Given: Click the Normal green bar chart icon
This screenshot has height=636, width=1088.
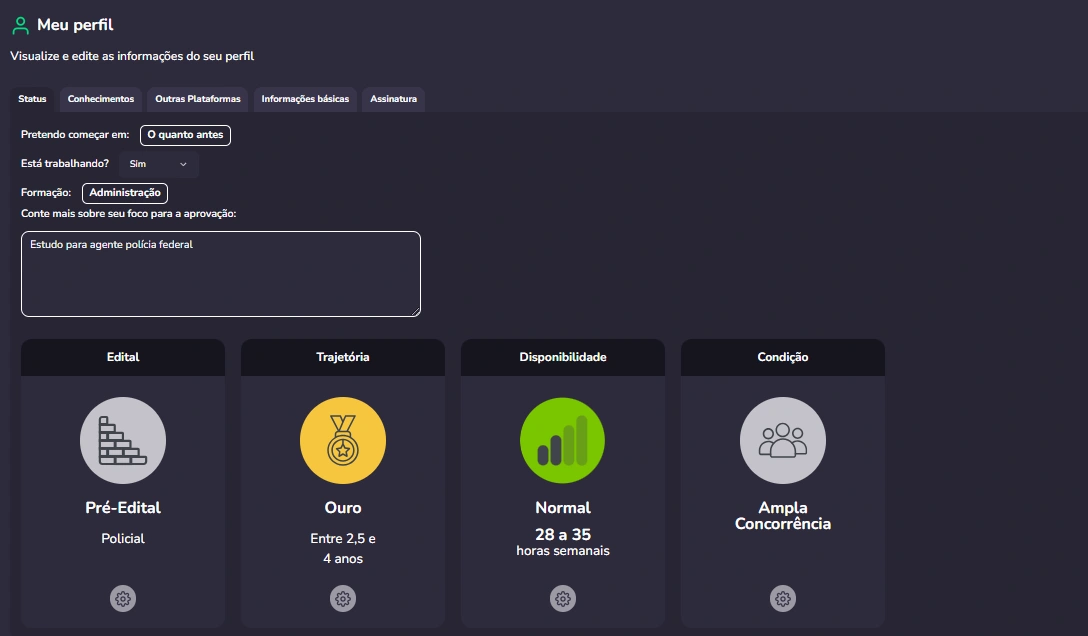Looking at the screenshot, I should tap(563, 440).
